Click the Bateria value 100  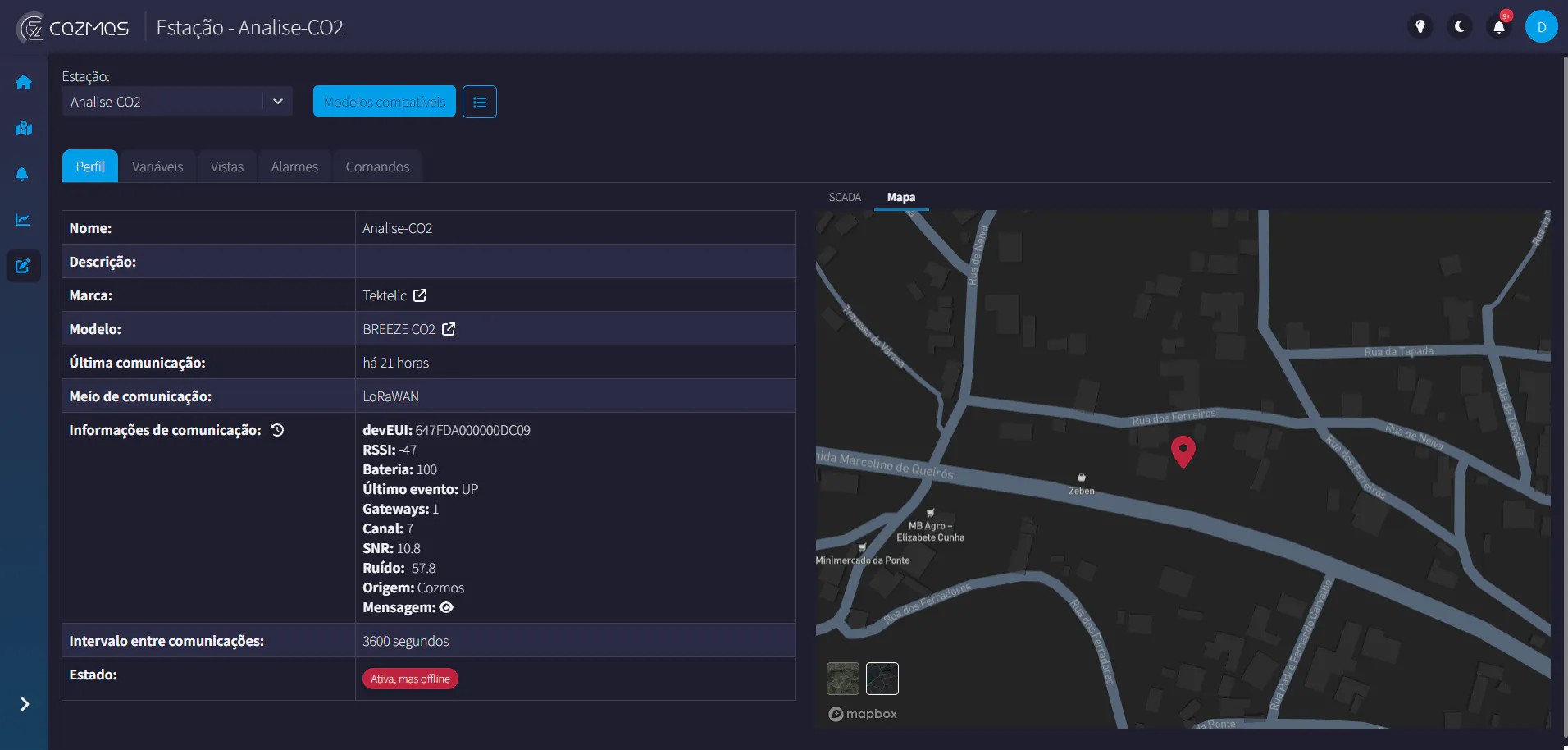[426, 469]
